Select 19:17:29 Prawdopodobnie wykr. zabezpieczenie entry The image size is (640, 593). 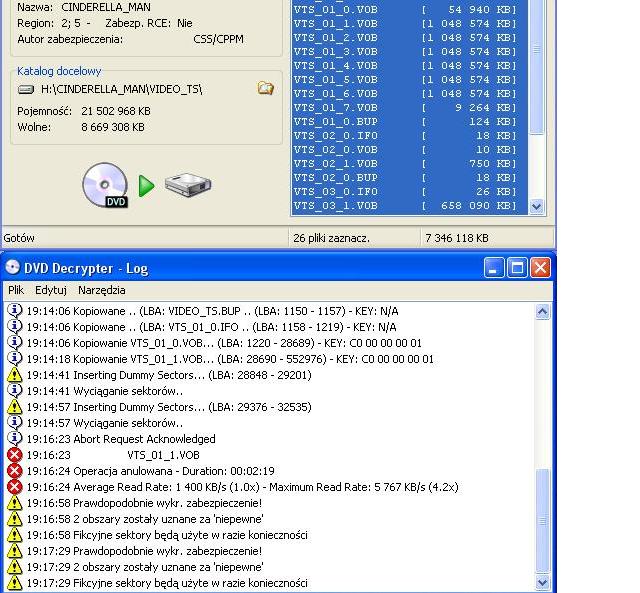tap(144, 551)
